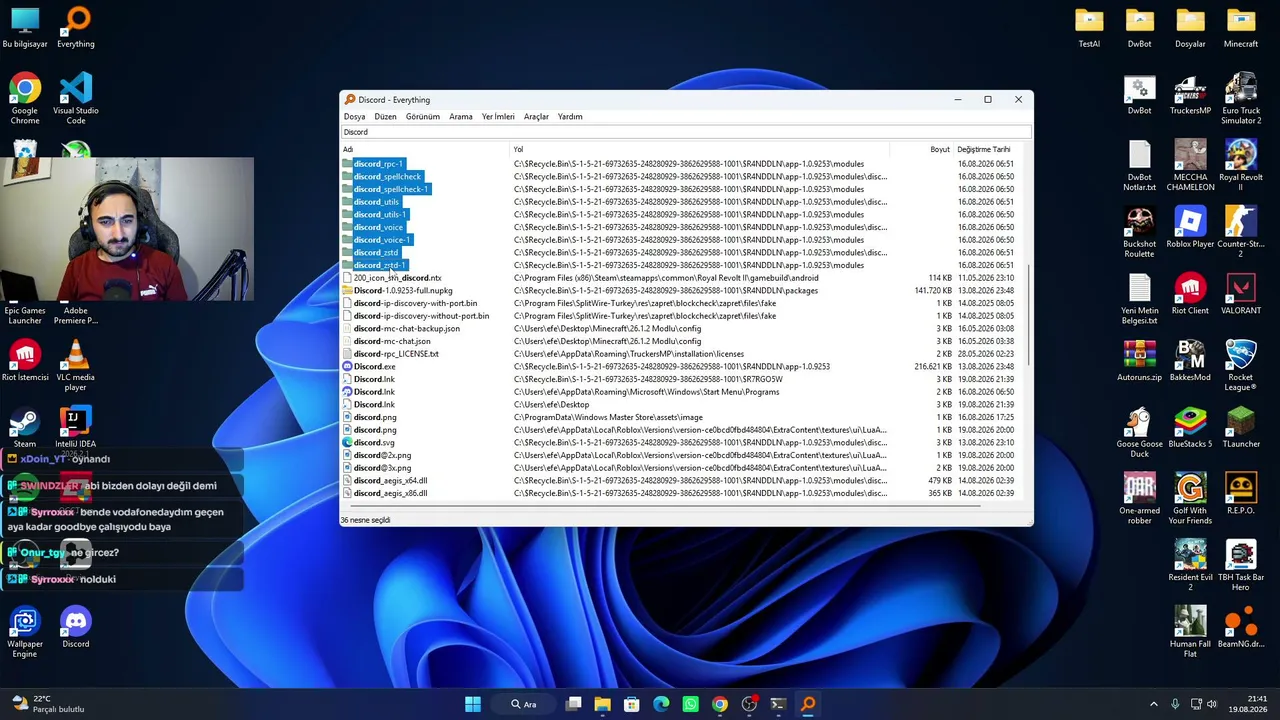
Task: Show hidden system tray icons
Action: click(1153, 704)
